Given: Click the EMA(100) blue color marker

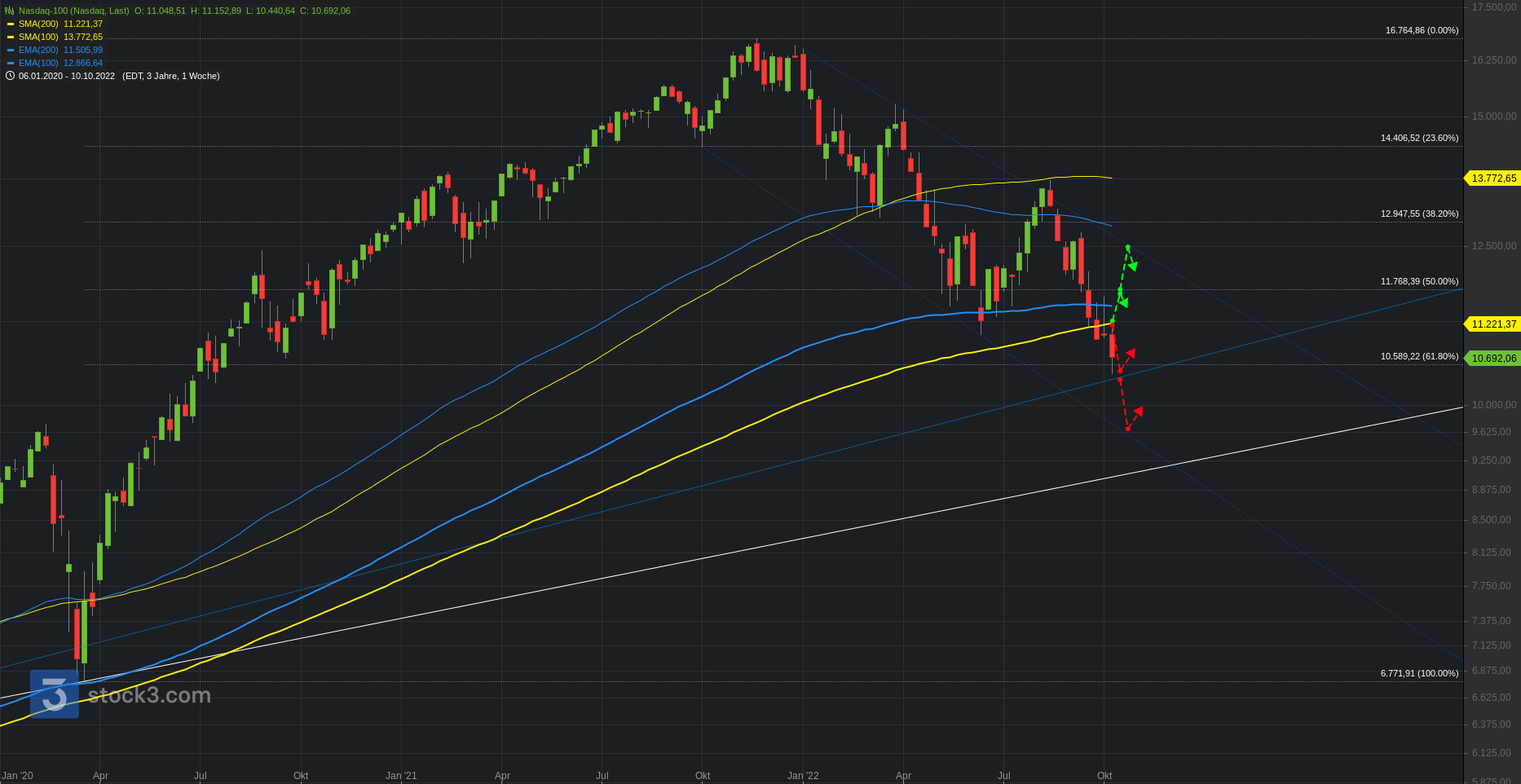Looking at the screenshot, I should pos(11,64).
